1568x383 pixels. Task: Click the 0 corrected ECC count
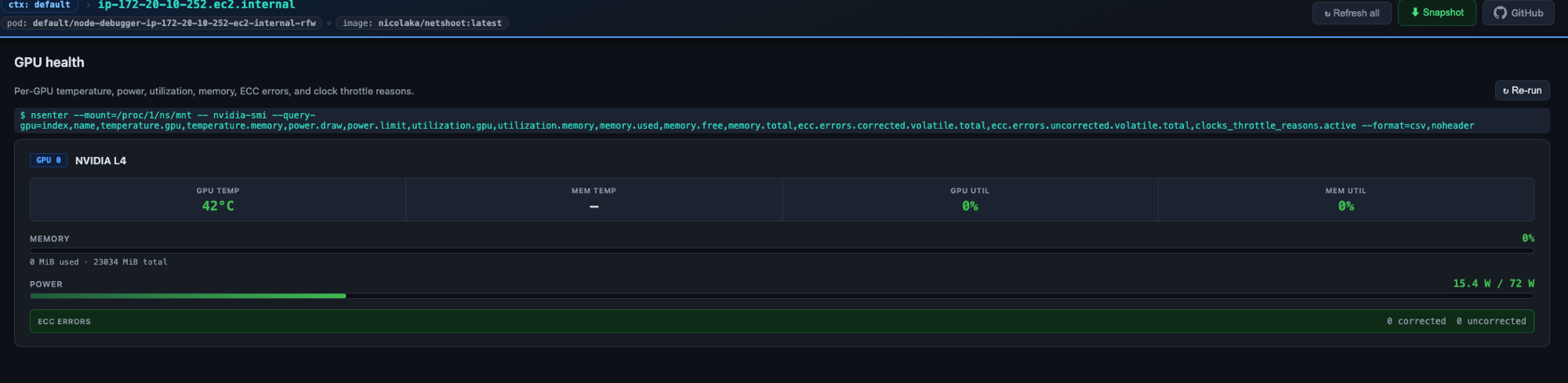pos(1416,321)
